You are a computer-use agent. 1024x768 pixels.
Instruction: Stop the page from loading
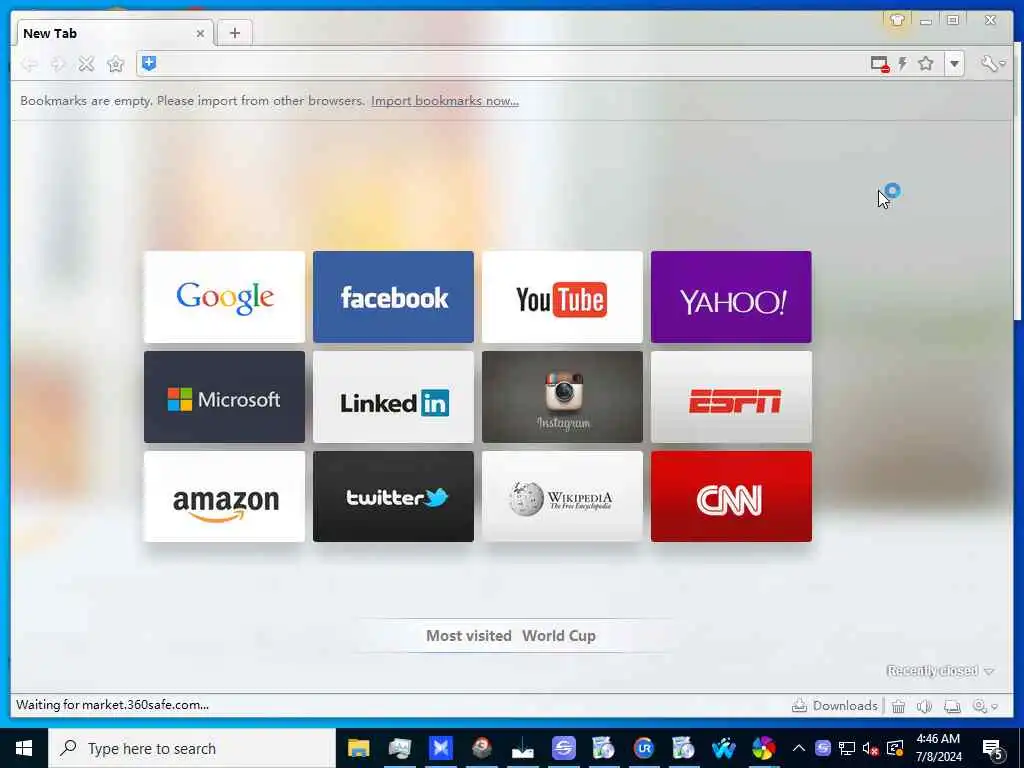(x=86, y=64)
